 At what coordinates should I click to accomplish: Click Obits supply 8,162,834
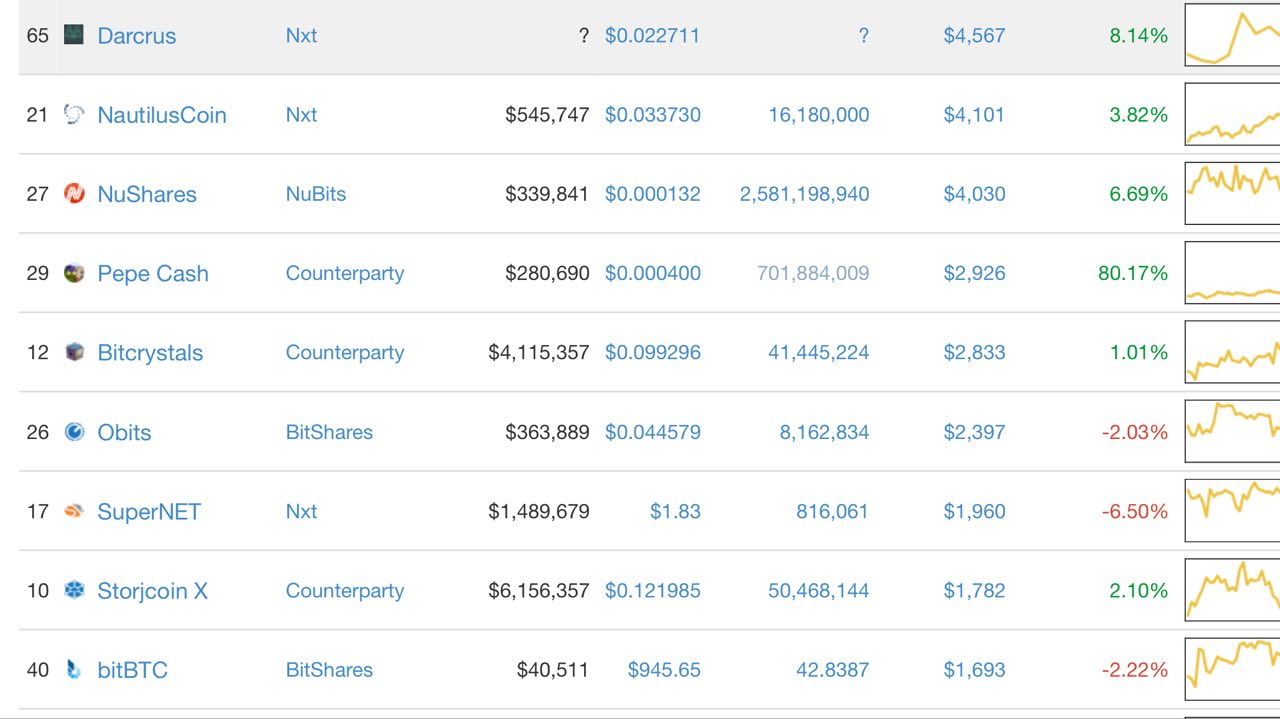(825, 432)
